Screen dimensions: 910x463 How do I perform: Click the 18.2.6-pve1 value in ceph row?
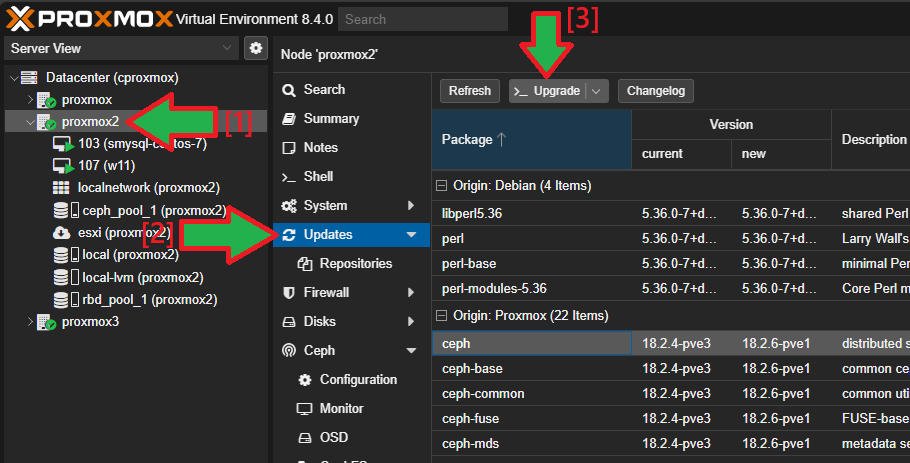pos(776,343)
